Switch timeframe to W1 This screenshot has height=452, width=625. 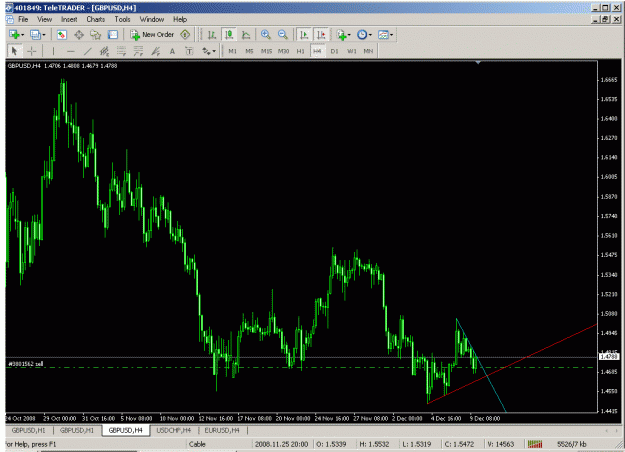pyautogui.click(x=352, y=51)
